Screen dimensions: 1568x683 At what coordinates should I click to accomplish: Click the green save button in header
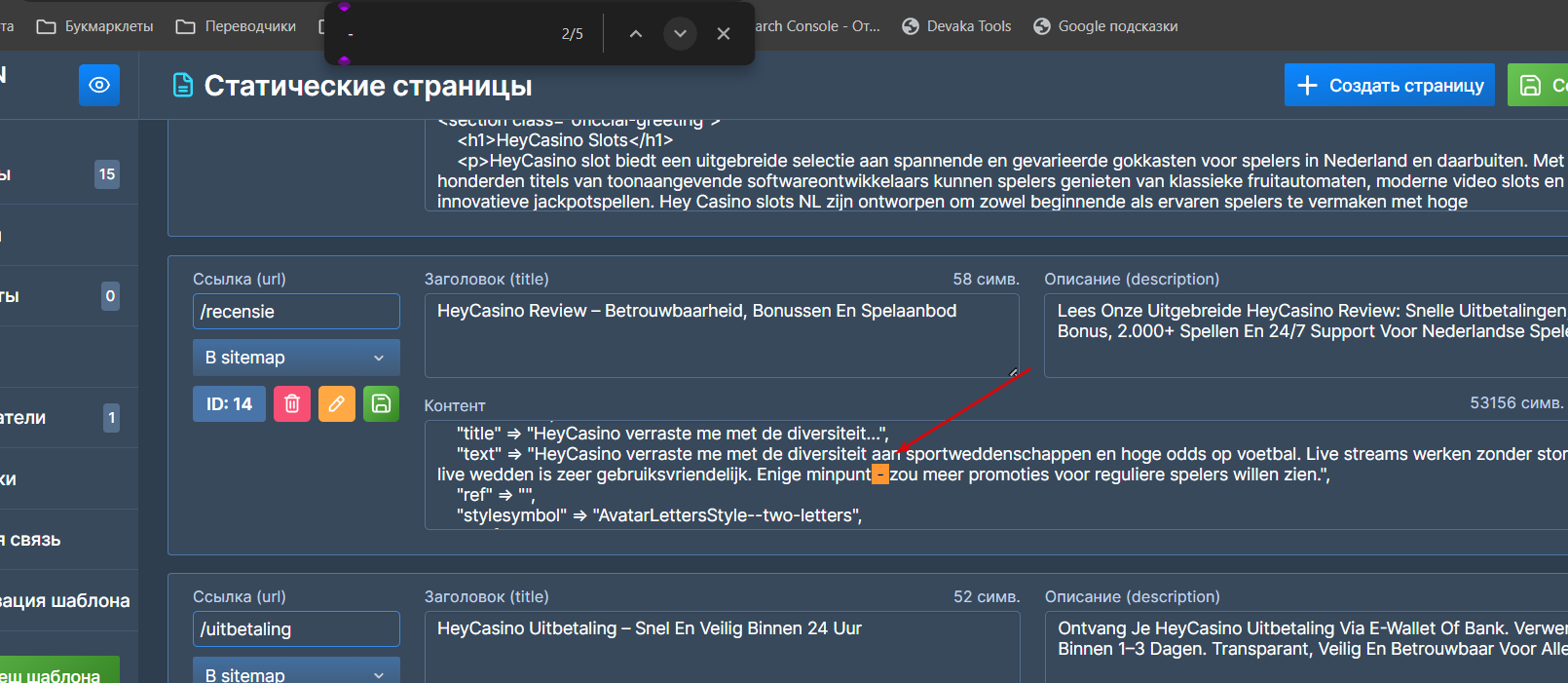click(x=1538, y=85)
